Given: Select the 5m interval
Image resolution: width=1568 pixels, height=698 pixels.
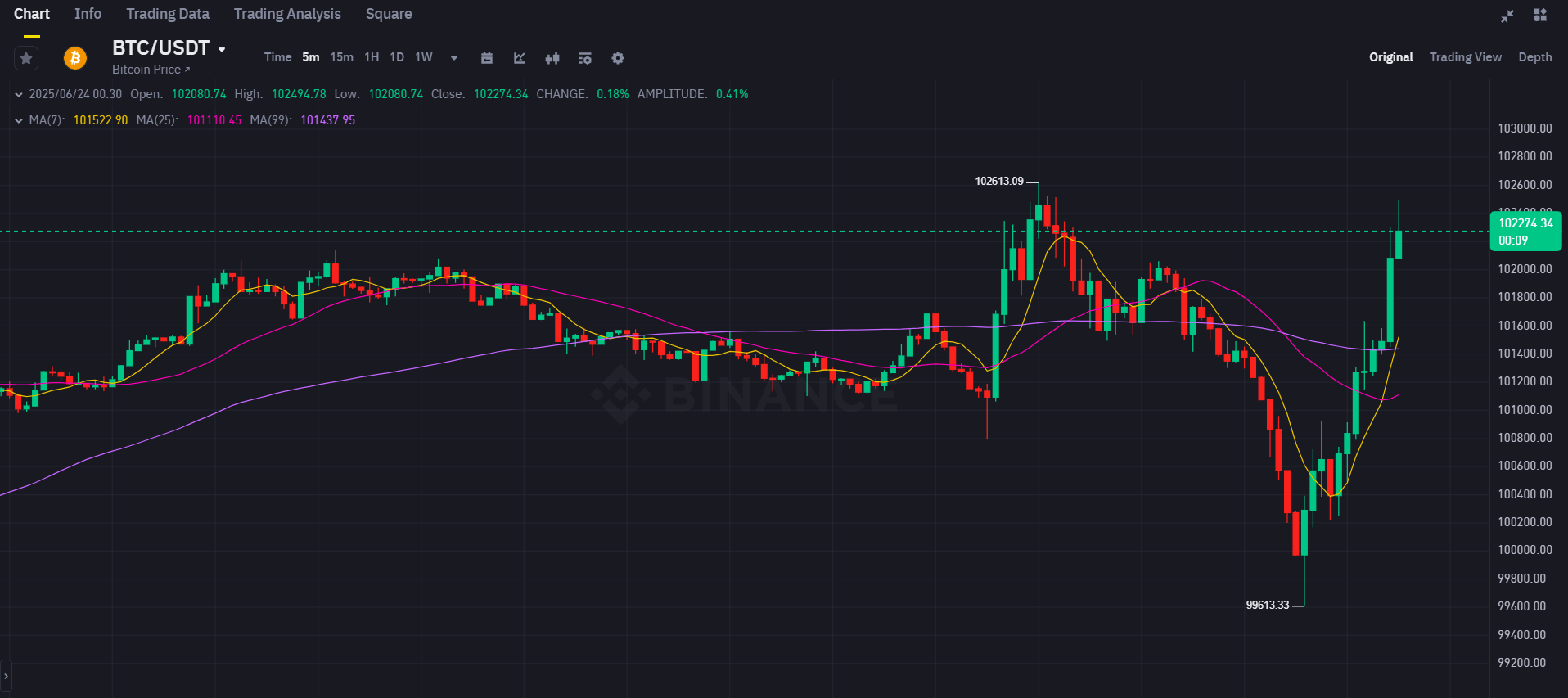Looking at the screenshot, I should (x=311, y=57).
